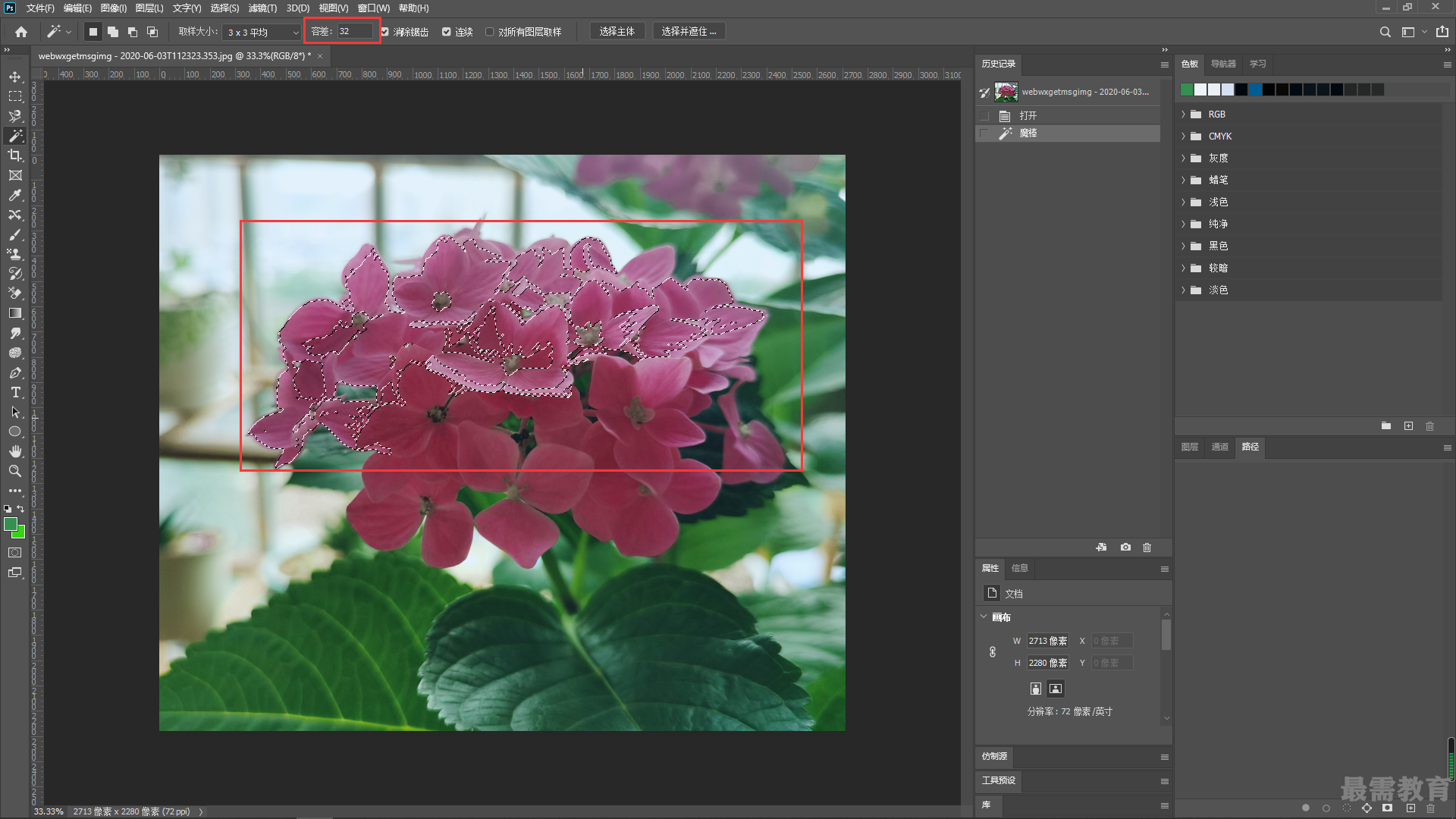Collapse the 画布 section in Properties

click(984, 617)
